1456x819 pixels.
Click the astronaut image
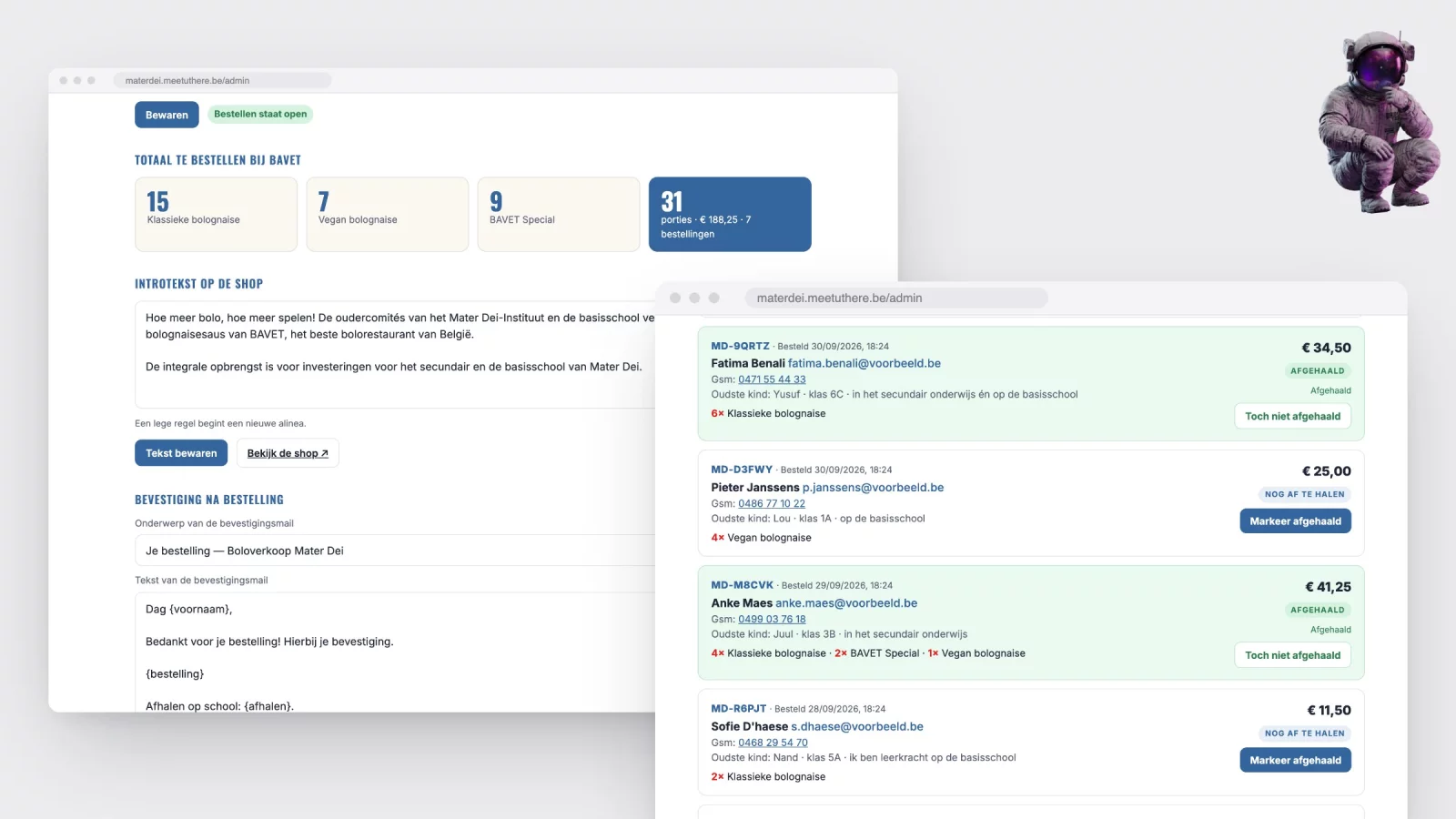[1378, 121]
